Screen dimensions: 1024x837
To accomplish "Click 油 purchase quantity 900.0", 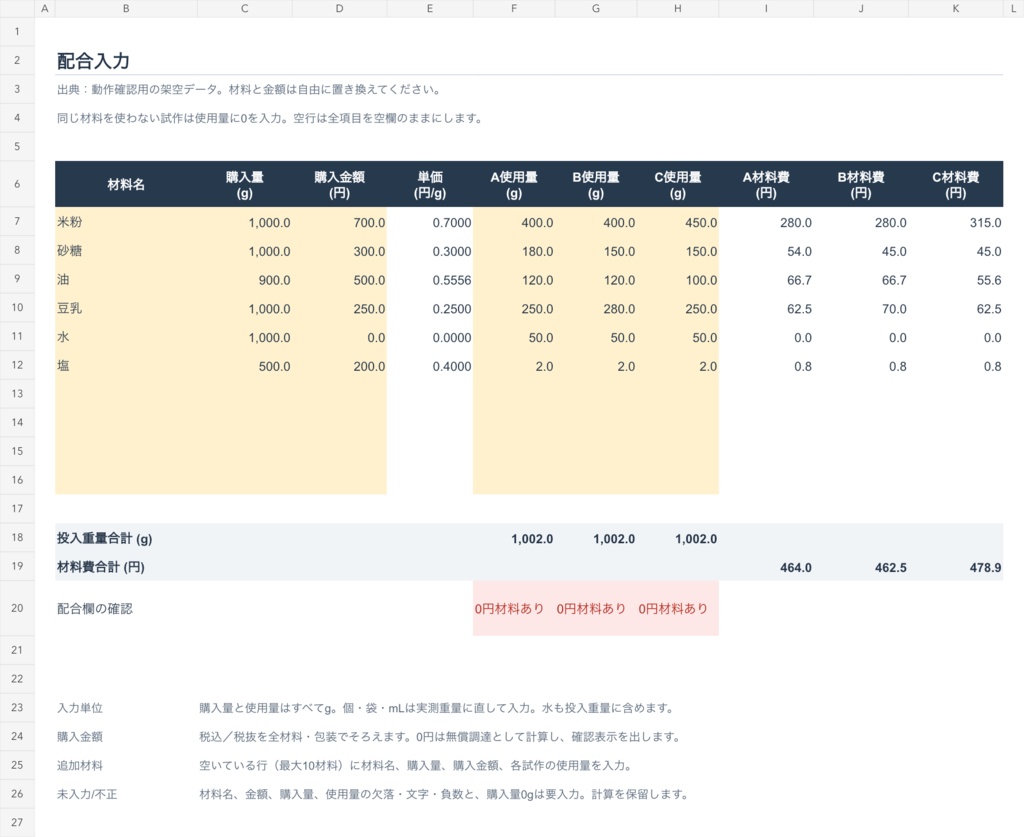I will coord(245,280).
